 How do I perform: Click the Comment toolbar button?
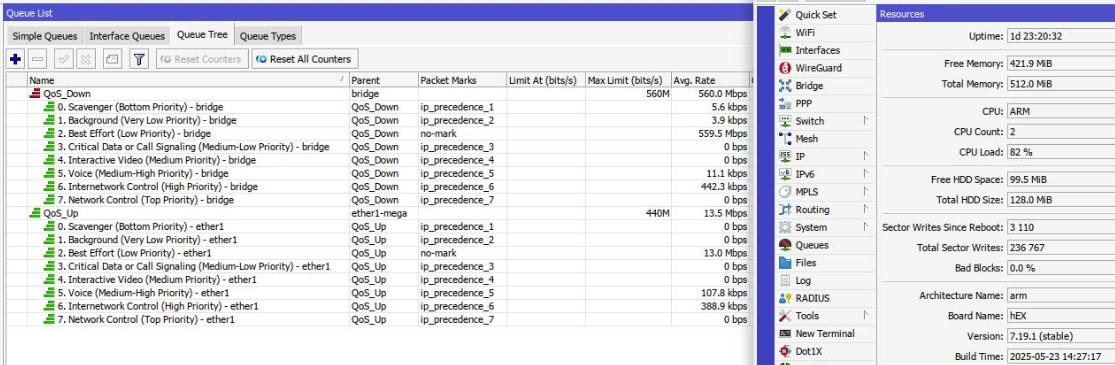point(112,59)
